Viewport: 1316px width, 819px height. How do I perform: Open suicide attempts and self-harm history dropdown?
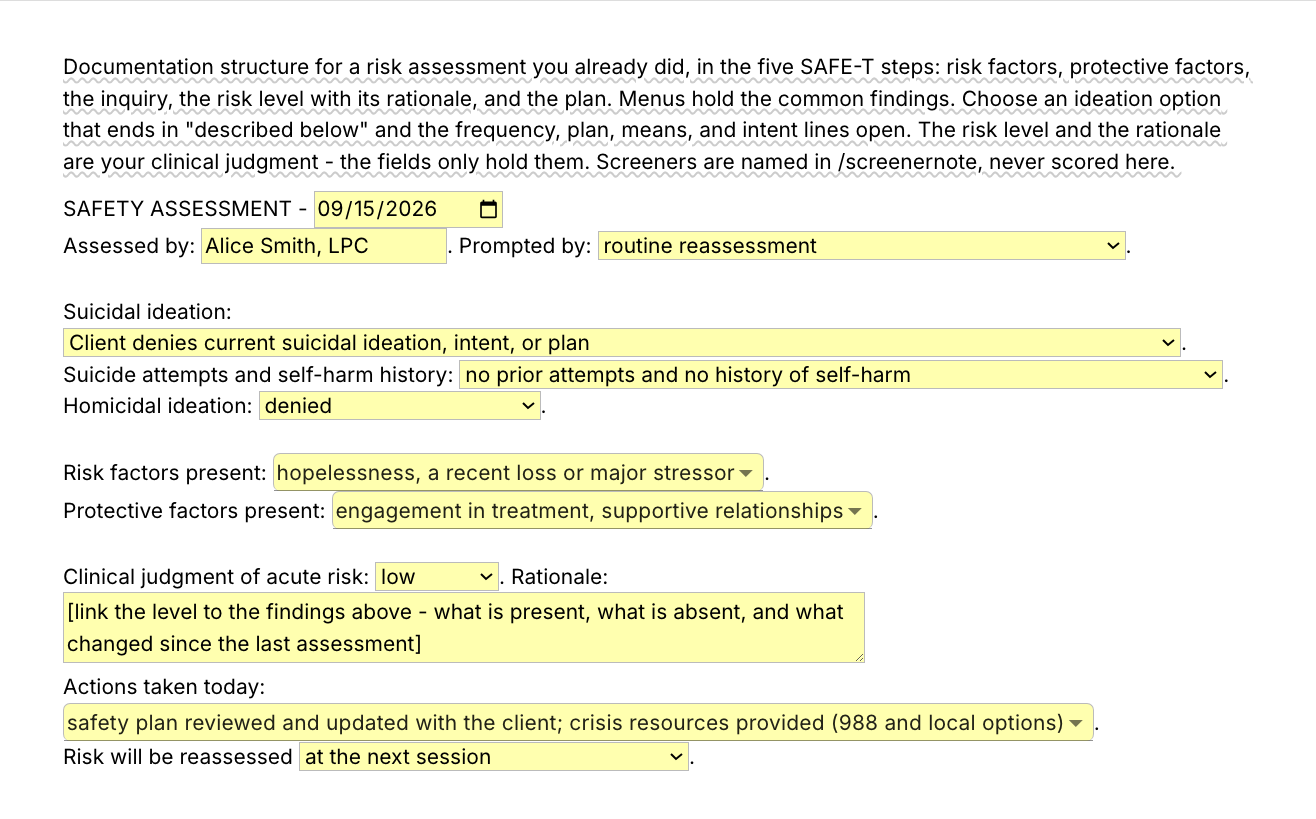click(x=841, y=375)
